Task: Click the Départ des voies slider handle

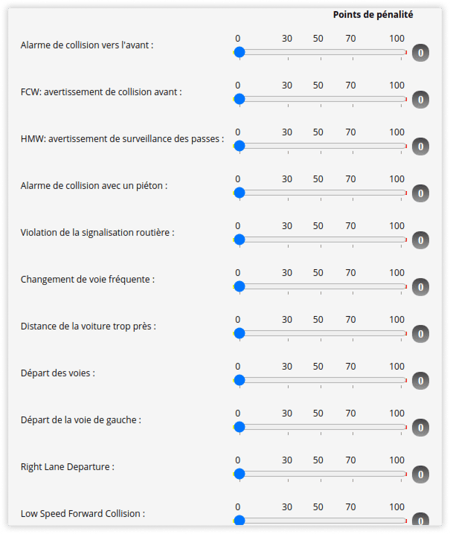Action: point(239,380)
